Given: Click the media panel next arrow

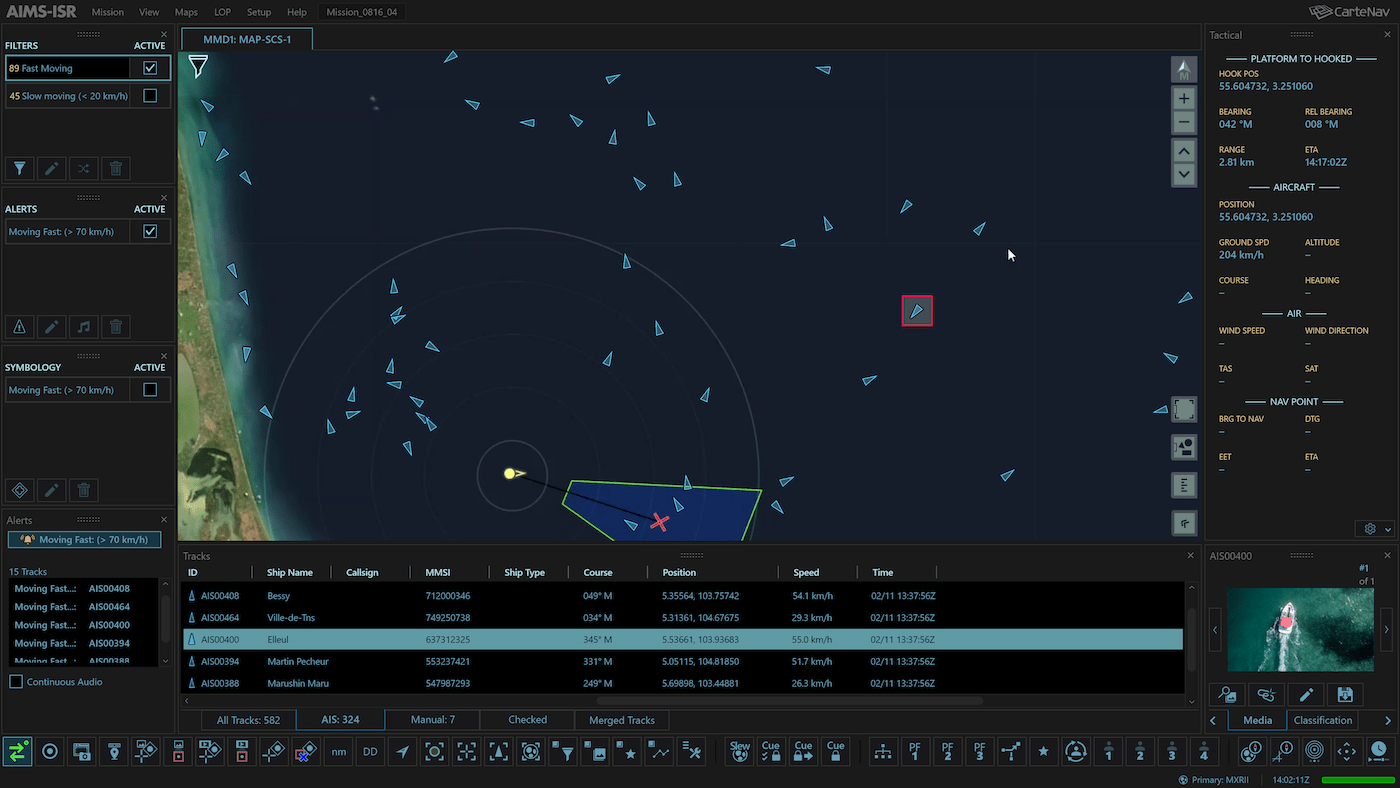Looking at the screenshot, I should pyautogui.click(x=1386, y=630).
